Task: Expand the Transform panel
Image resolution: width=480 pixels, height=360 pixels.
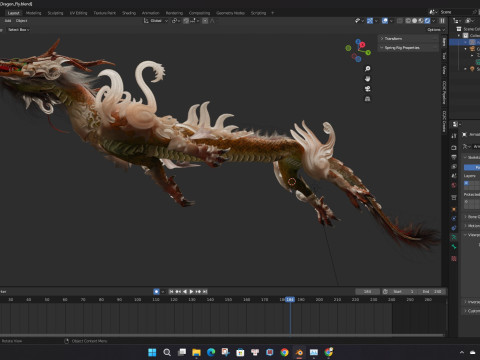Action: point(408,39)
